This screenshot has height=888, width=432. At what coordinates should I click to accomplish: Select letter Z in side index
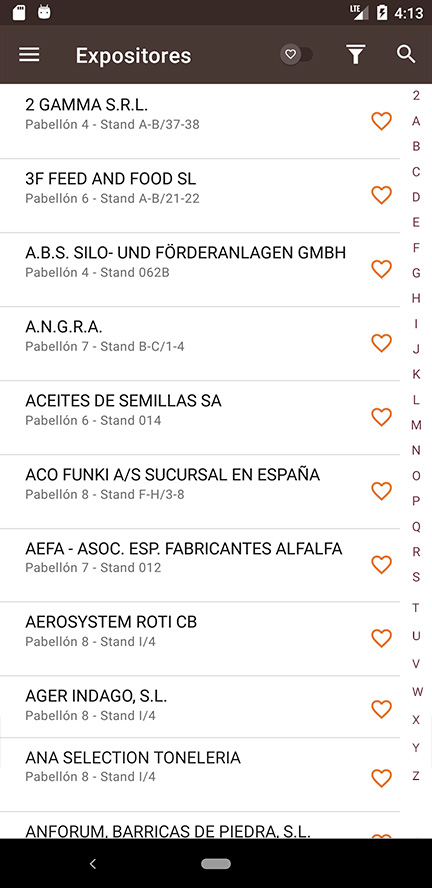416,776
